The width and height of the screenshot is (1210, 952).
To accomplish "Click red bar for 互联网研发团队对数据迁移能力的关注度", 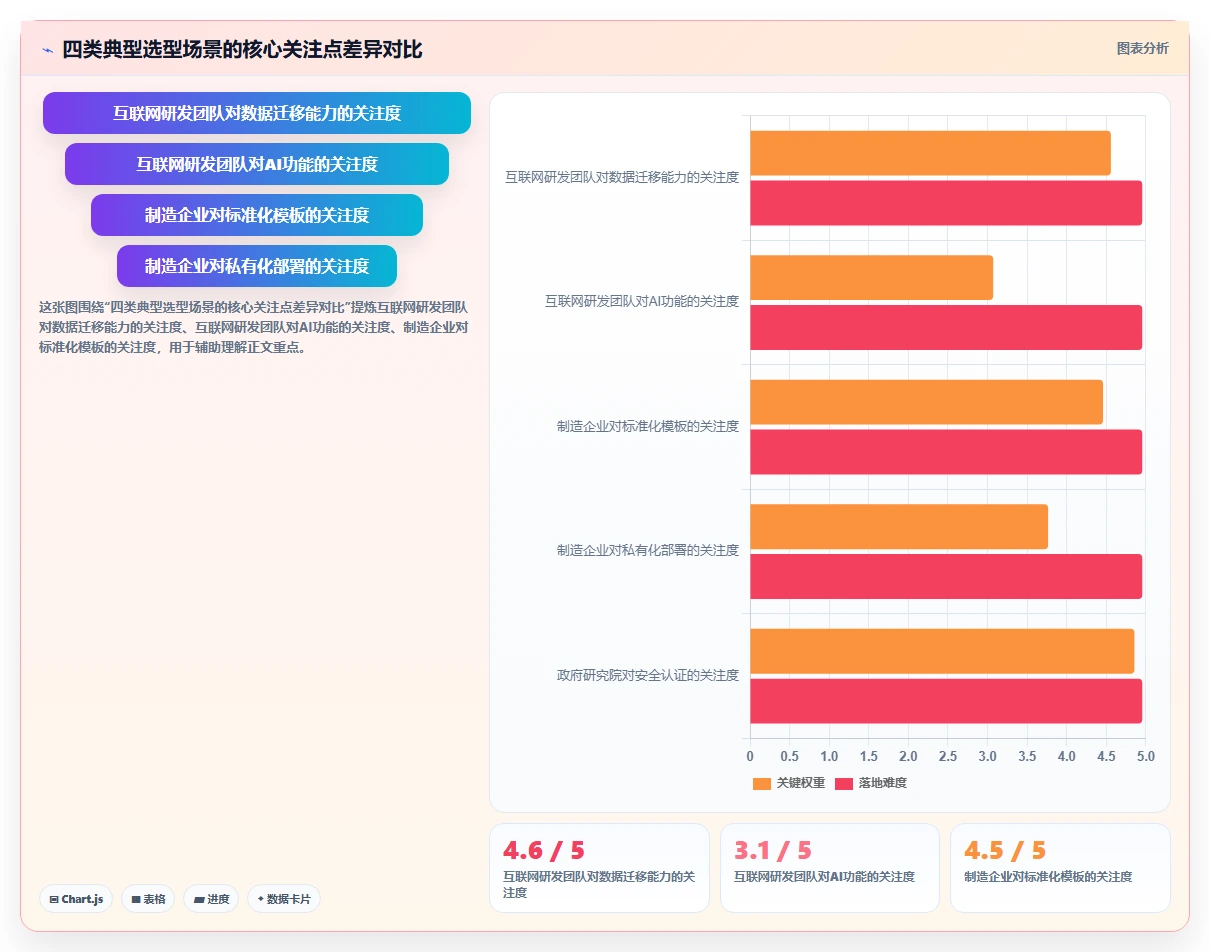I will 946,203.
